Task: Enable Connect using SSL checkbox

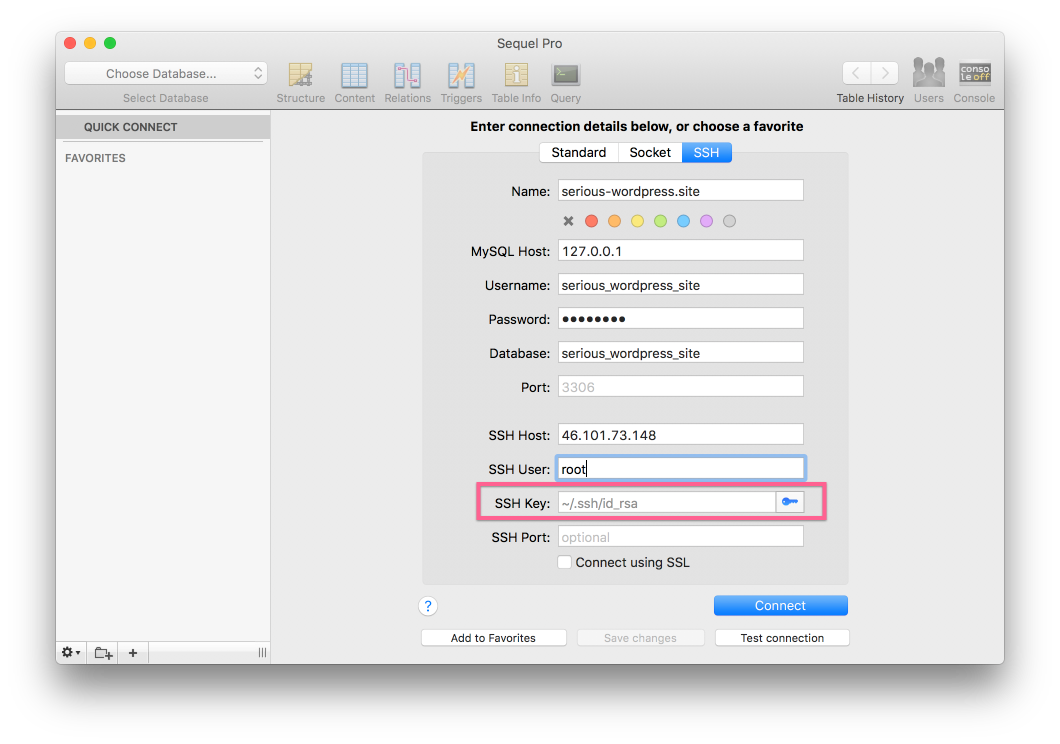Action: coord(564,562)
